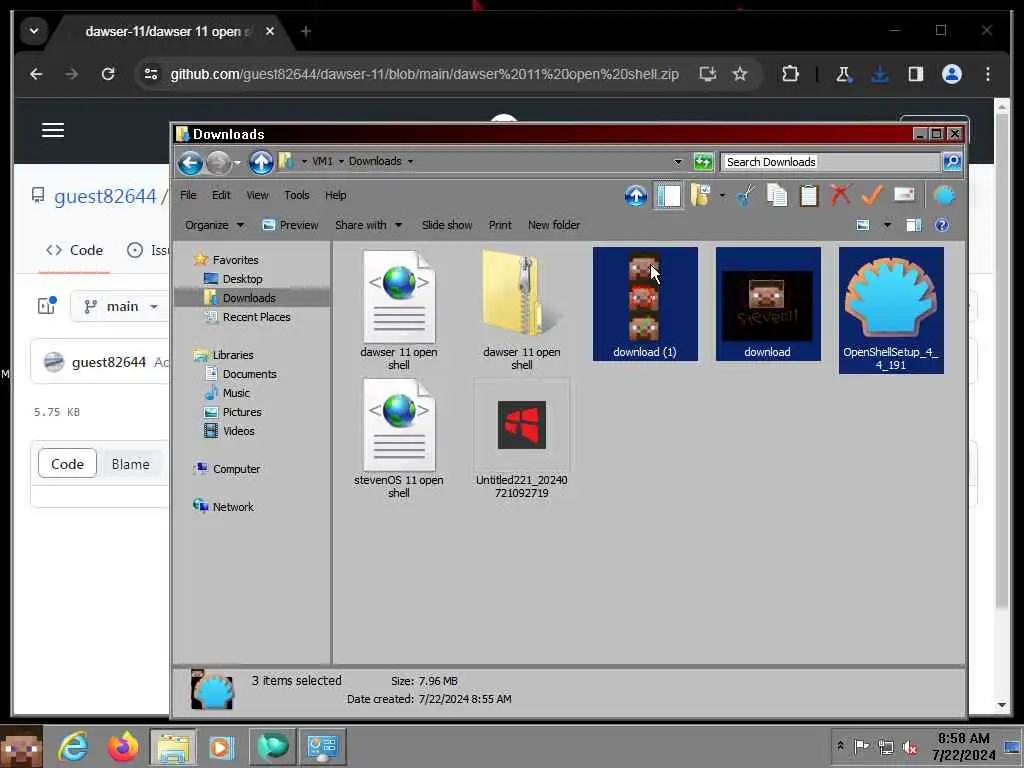Click the Chrome reload page button
Image resolution: width=1024 pixels, height=768 pixels.
pyautogui.click(x=108, y=74)
